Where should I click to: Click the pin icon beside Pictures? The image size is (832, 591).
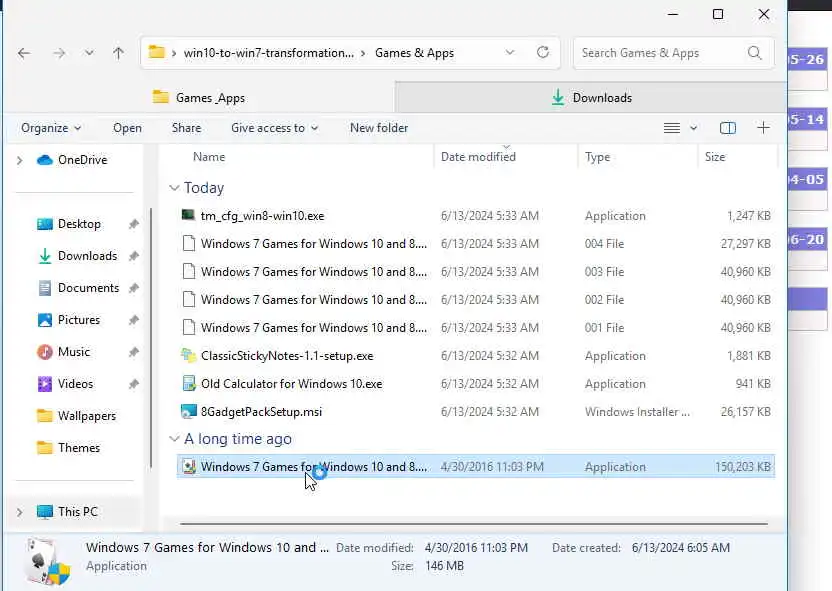click(134, 320)
